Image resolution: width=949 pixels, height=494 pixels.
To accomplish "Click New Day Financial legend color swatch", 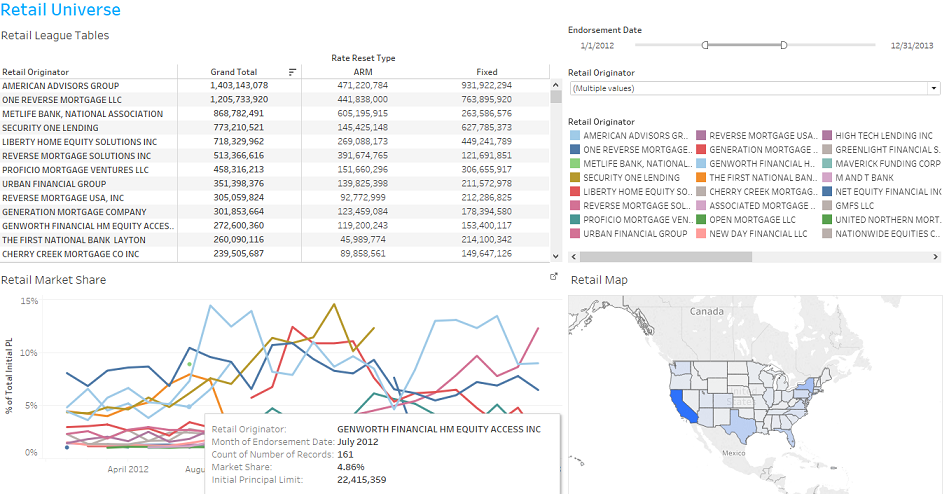I will [x=701, y=234].
